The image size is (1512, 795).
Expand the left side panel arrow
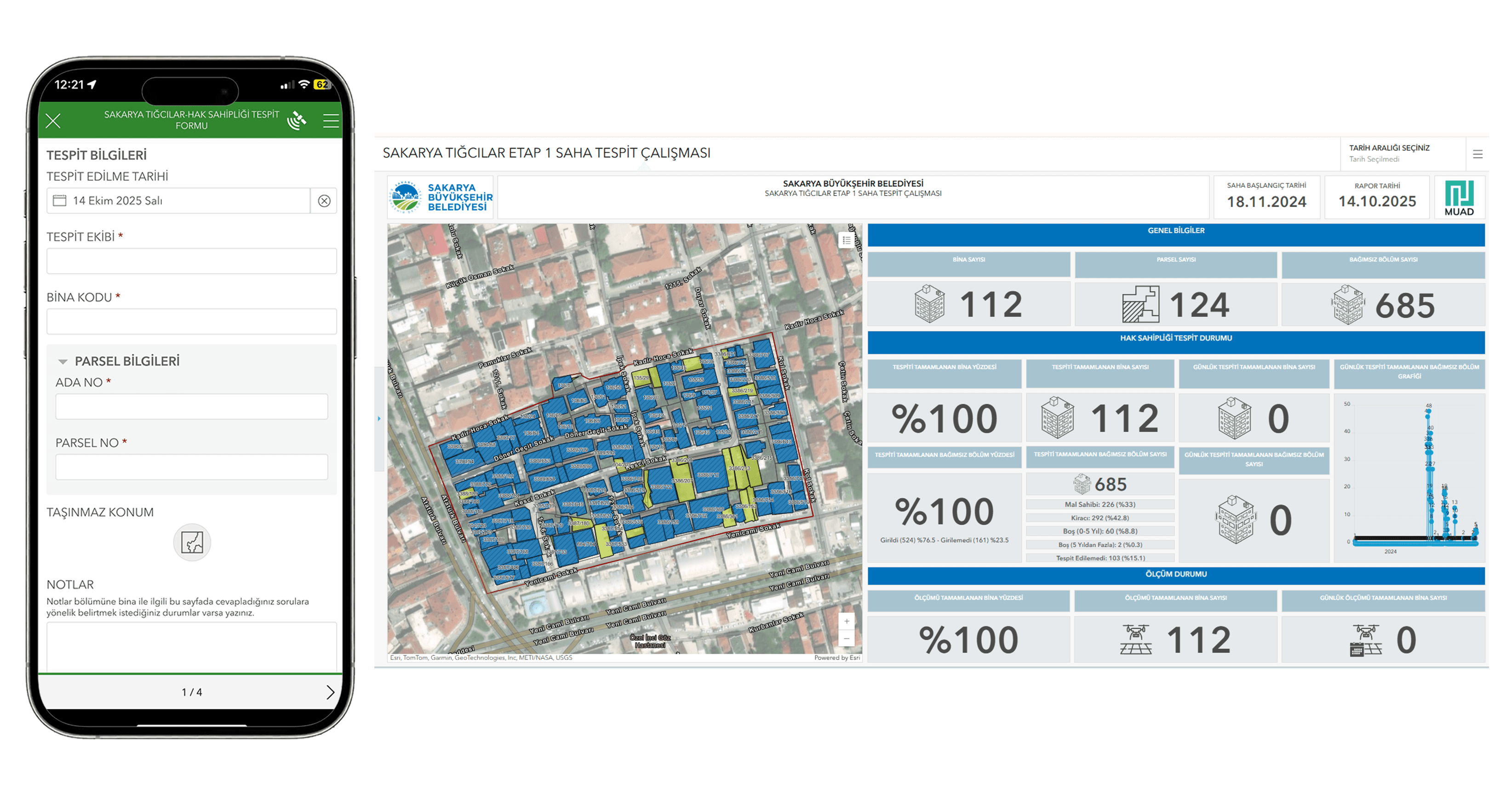click(379, 419)
